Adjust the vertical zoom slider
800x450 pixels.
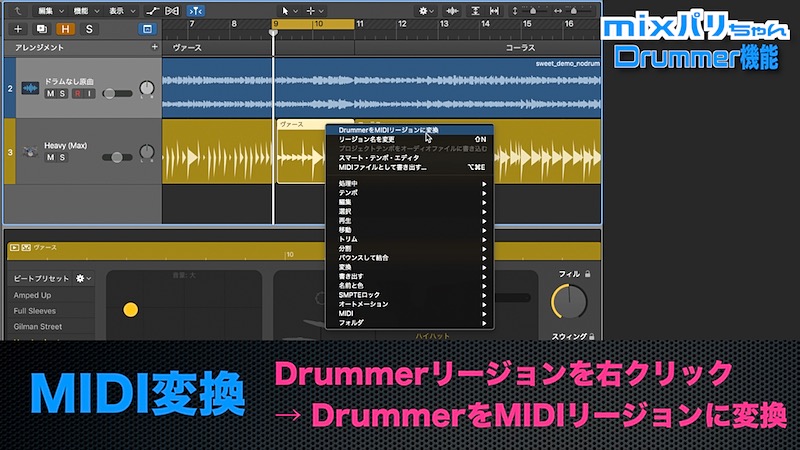(534, 11)
